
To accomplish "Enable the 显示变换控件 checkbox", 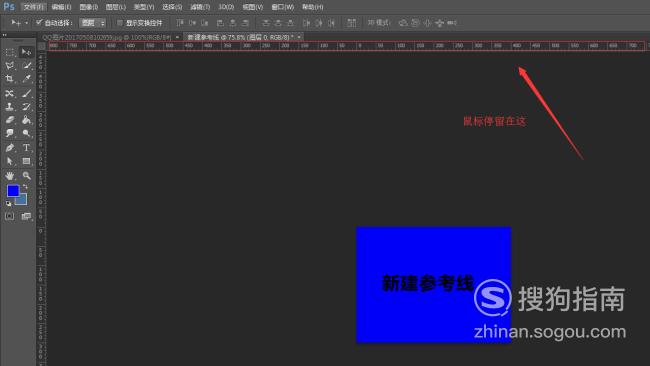I will click(120, 23).
